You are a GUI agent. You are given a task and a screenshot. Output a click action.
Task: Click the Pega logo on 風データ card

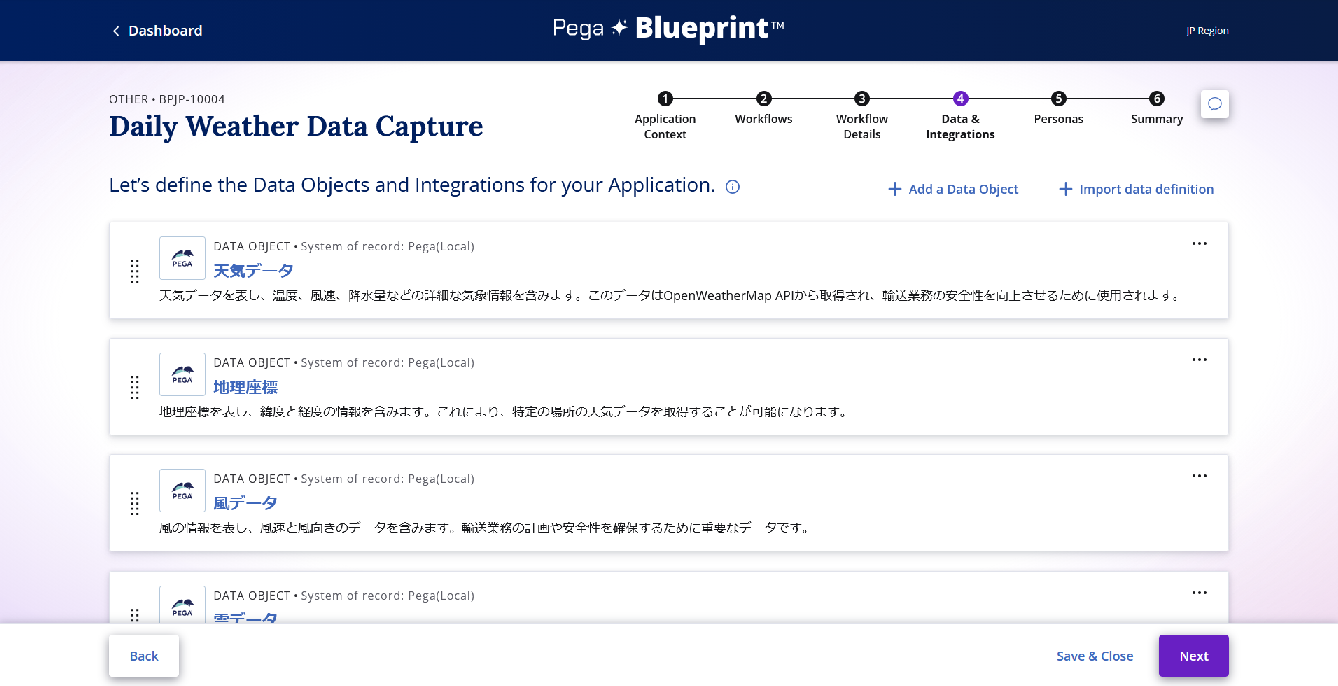click(182, 491)
